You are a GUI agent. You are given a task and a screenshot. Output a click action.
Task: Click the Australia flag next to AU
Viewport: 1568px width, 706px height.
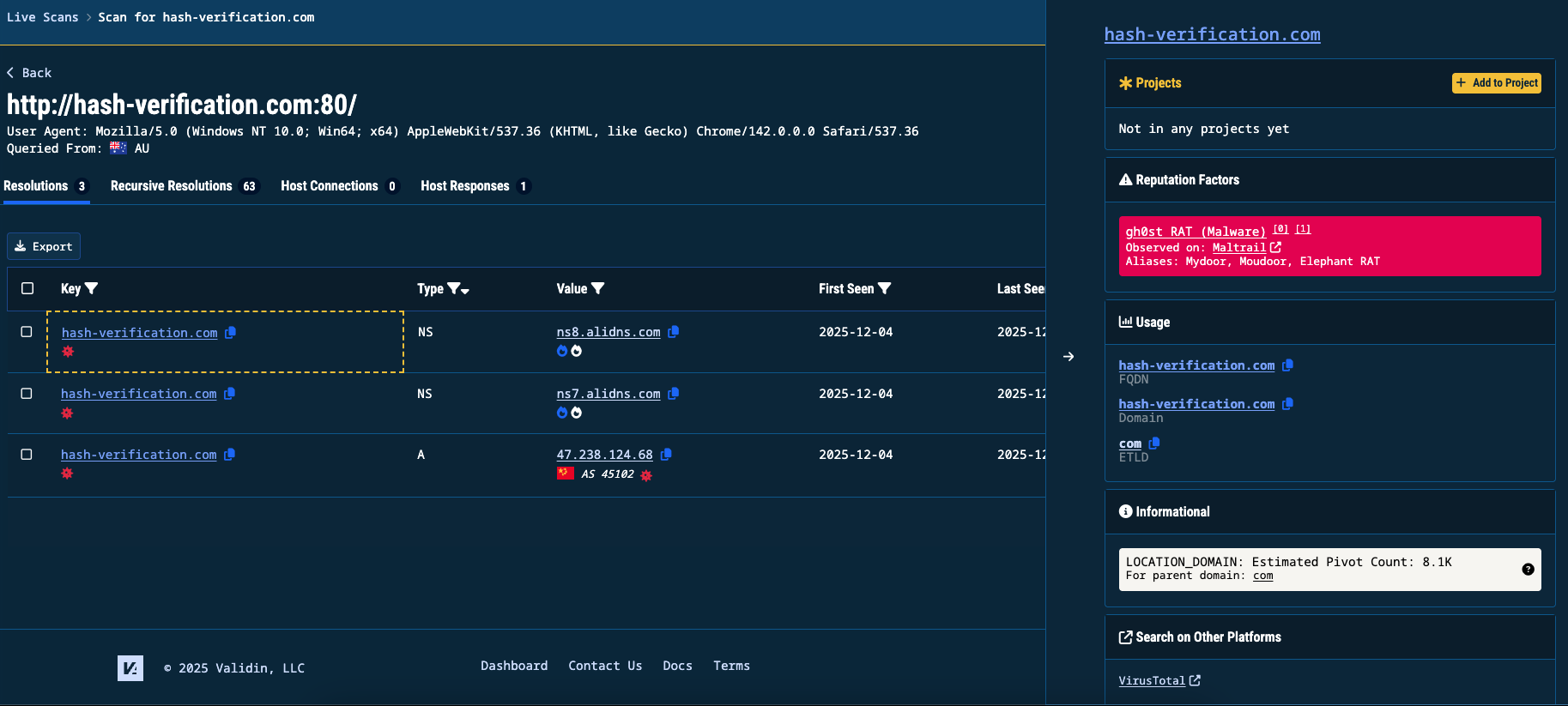click(x=118, y=148)
